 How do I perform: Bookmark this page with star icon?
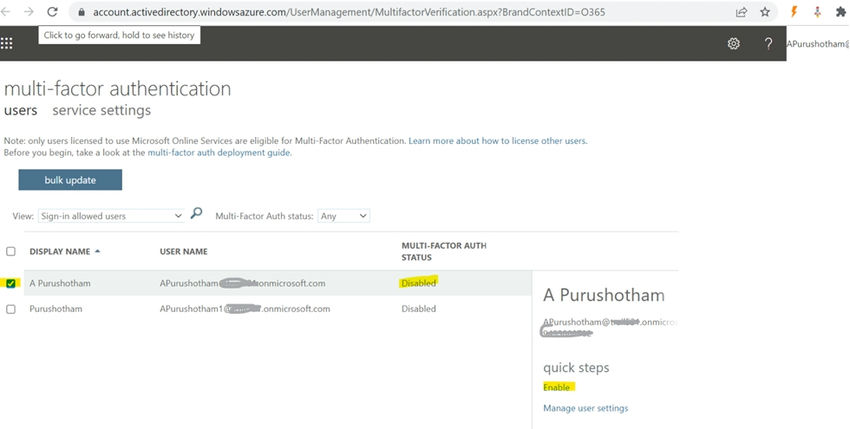765,12
